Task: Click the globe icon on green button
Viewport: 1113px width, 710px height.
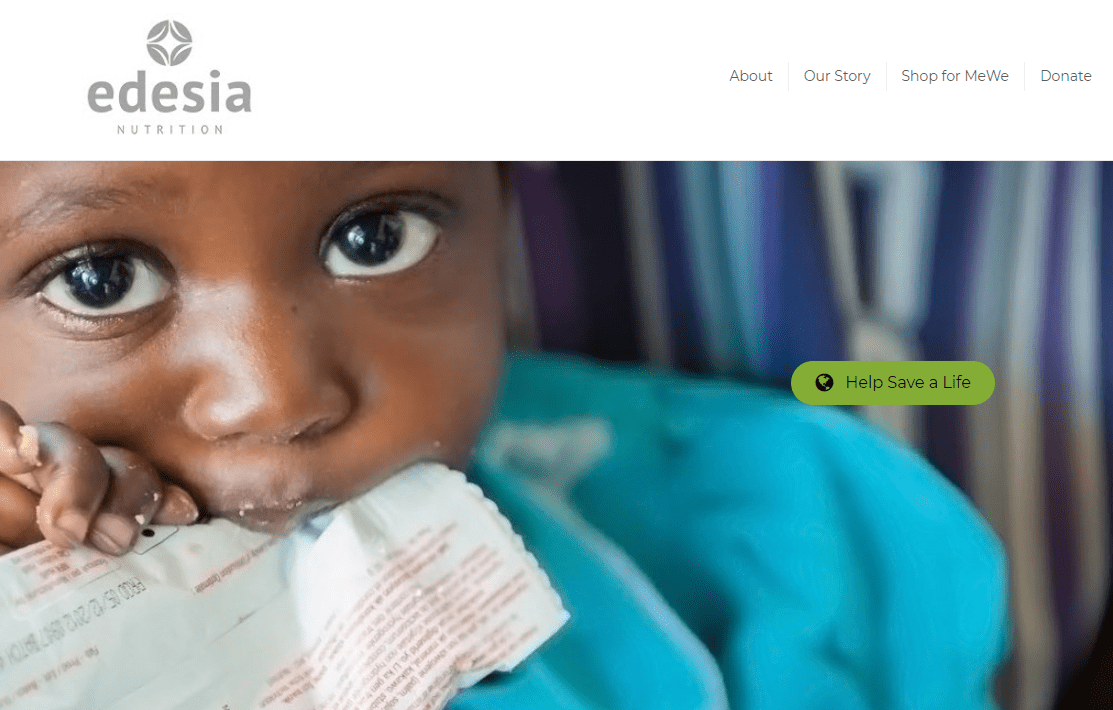Action: click(823, 383)
